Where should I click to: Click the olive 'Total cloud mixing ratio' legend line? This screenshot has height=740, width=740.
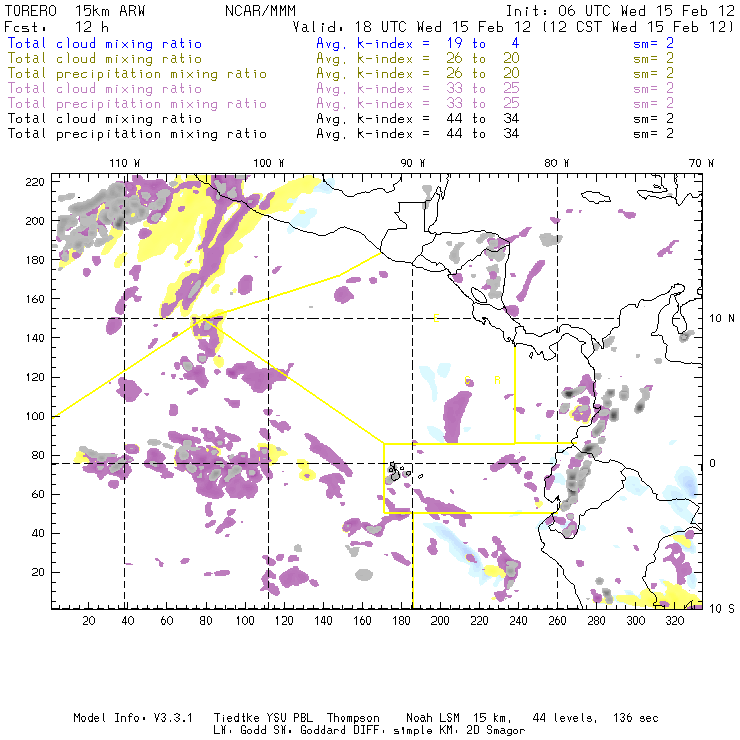click(105, 59)
